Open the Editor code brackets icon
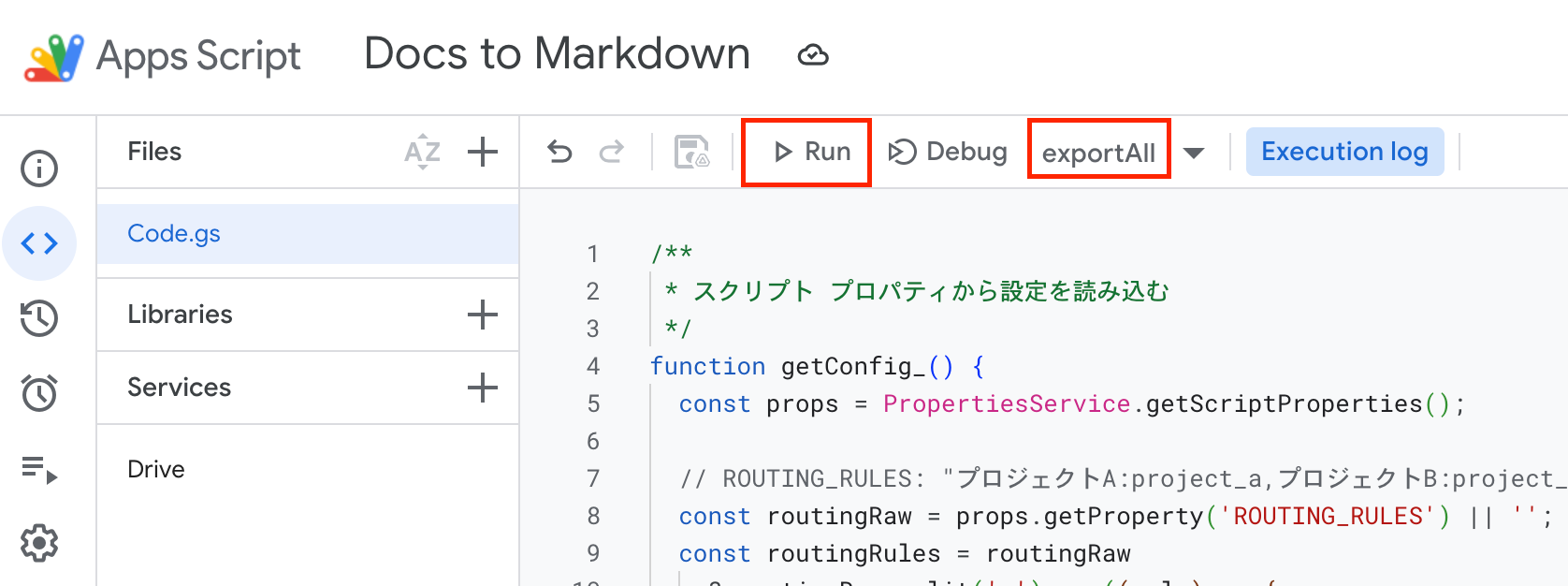The image size is (1568, 586). (39, 243)
